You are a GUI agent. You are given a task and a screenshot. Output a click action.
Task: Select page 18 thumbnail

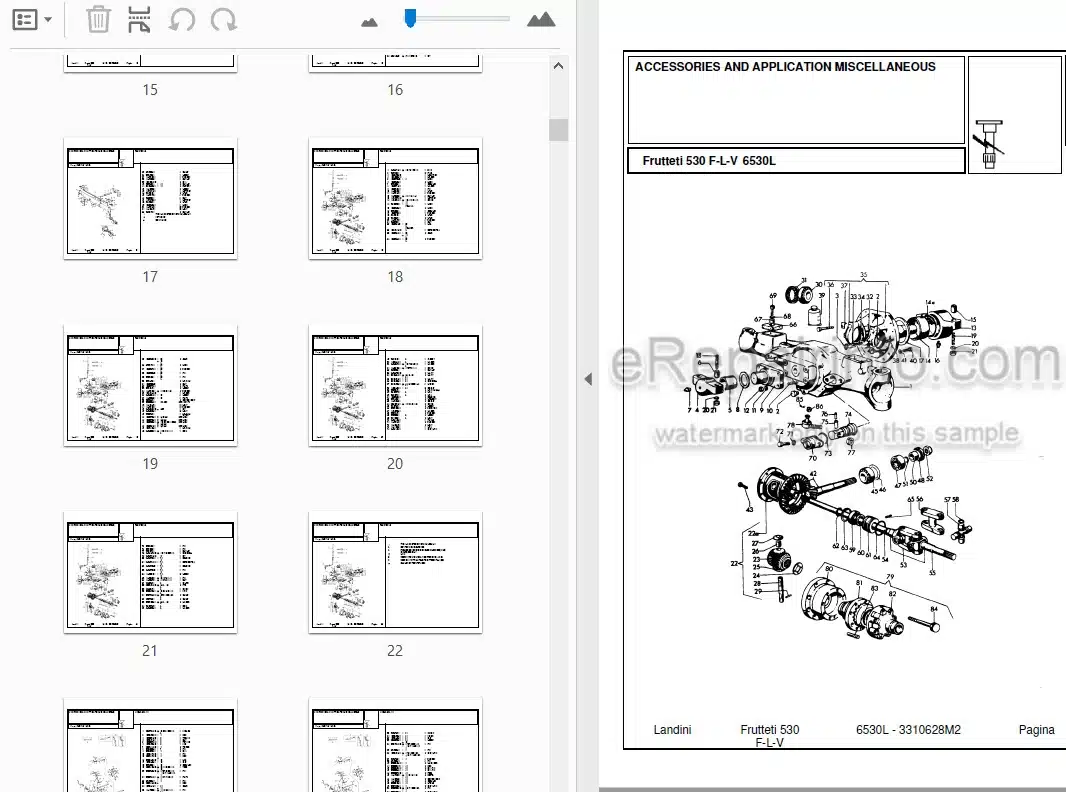click(x=395, y=199)
